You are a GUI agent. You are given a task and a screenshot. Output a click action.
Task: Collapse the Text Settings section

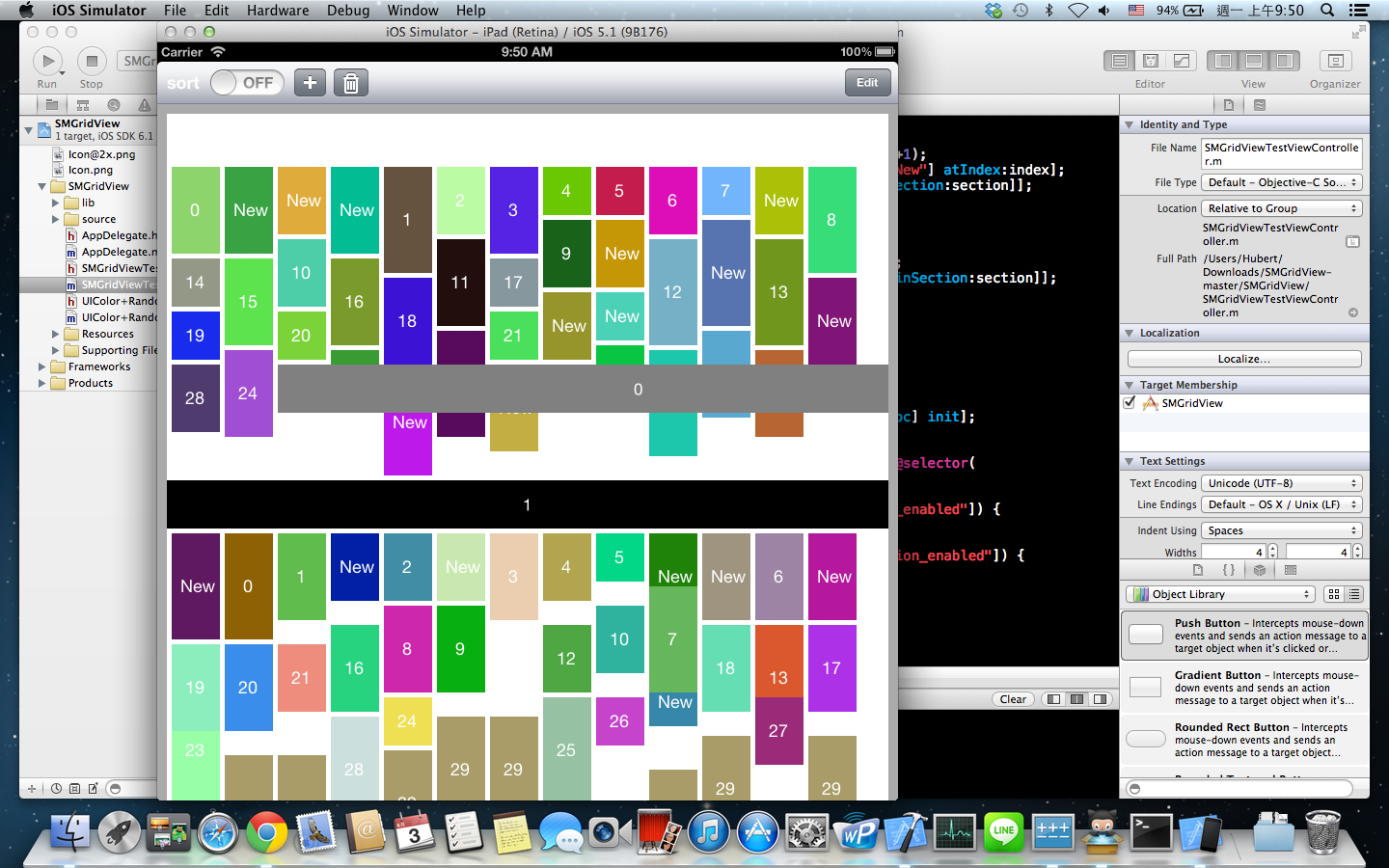1129,461
